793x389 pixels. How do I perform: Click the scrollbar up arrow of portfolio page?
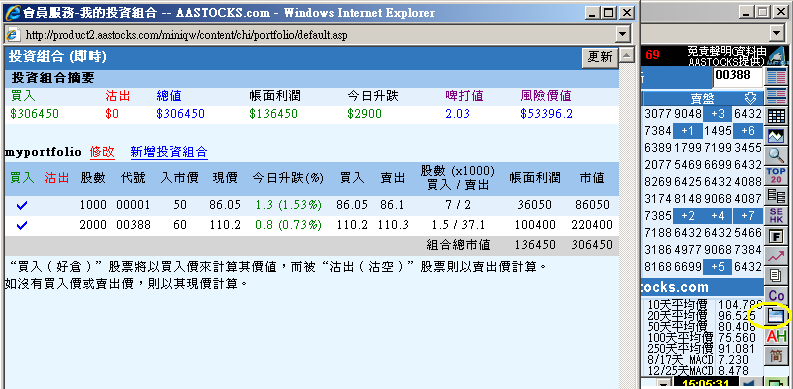point(627,55)
